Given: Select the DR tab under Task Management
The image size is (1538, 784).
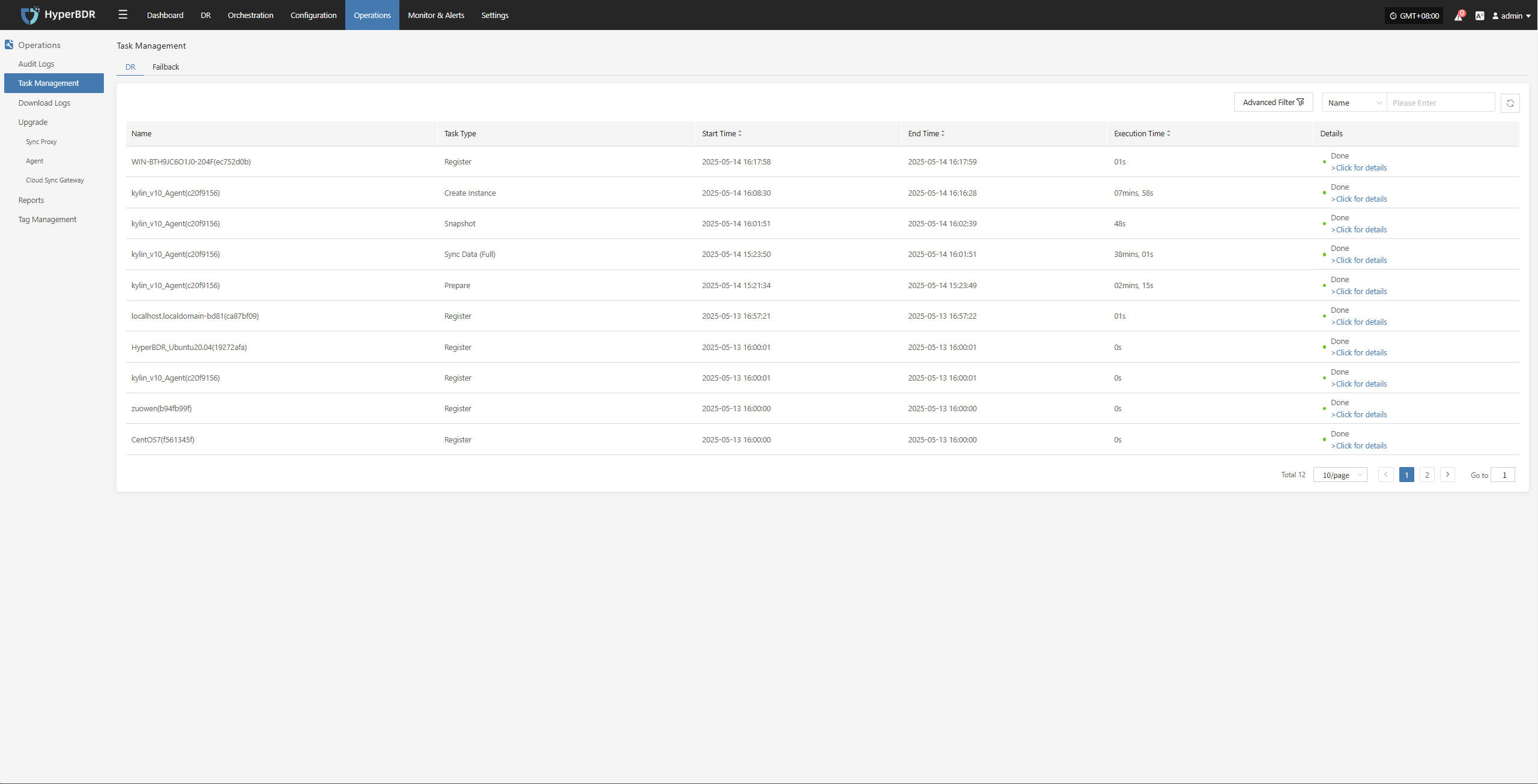Looking at the screenshot, I should [x=130, y=67].
